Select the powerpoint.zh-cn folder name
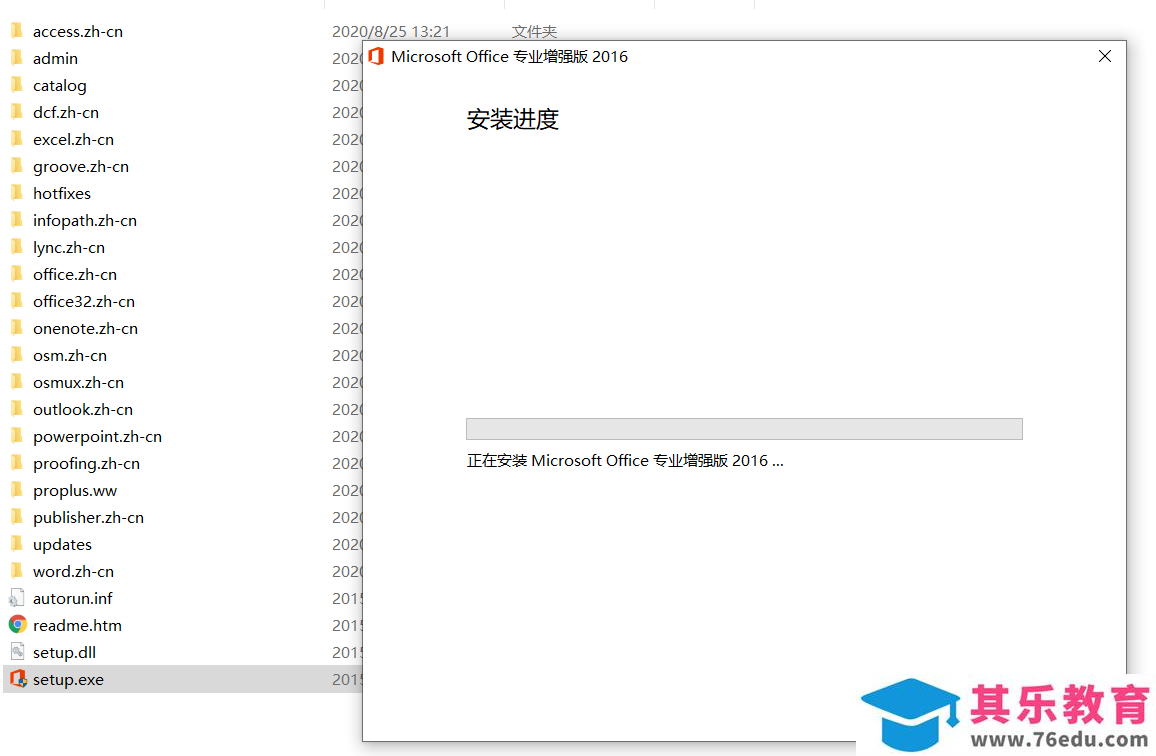 click(97, 437)
